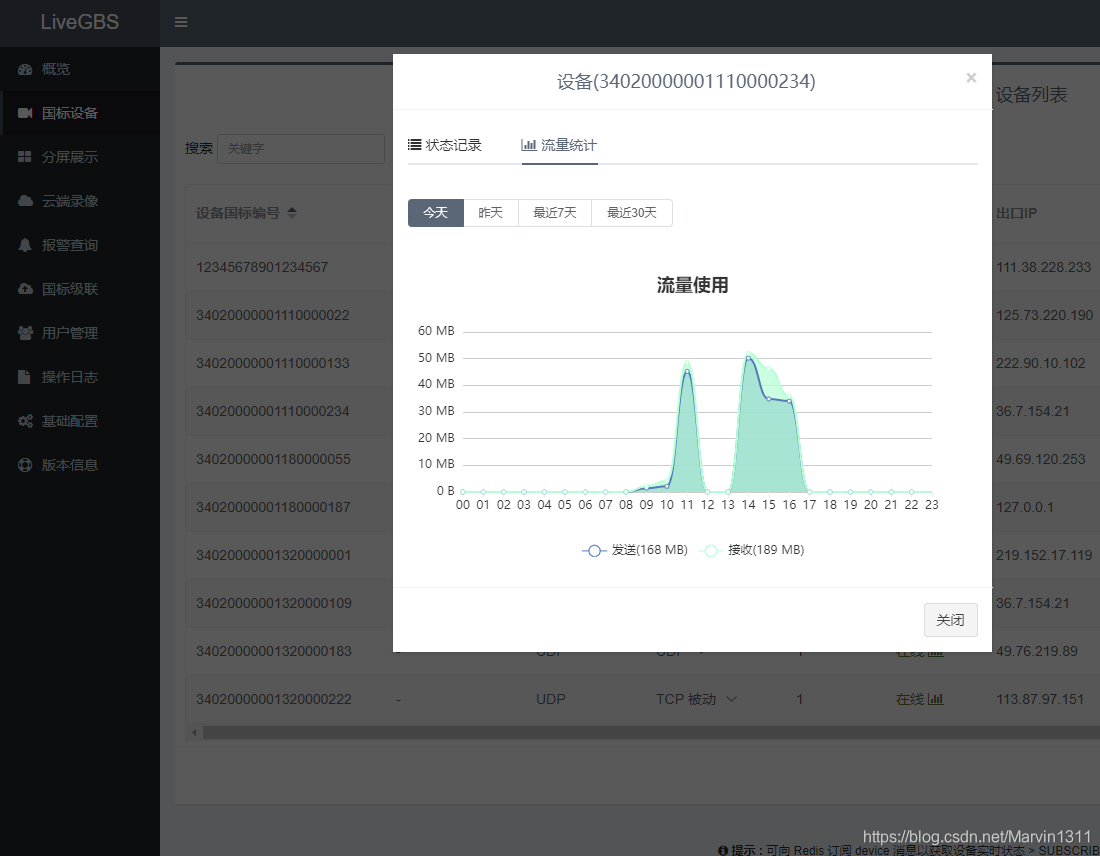Click chart icon beside 在线 for device 34020000001320000222
The height and width of the screenshot is (856, 1100).
point(936,699)
